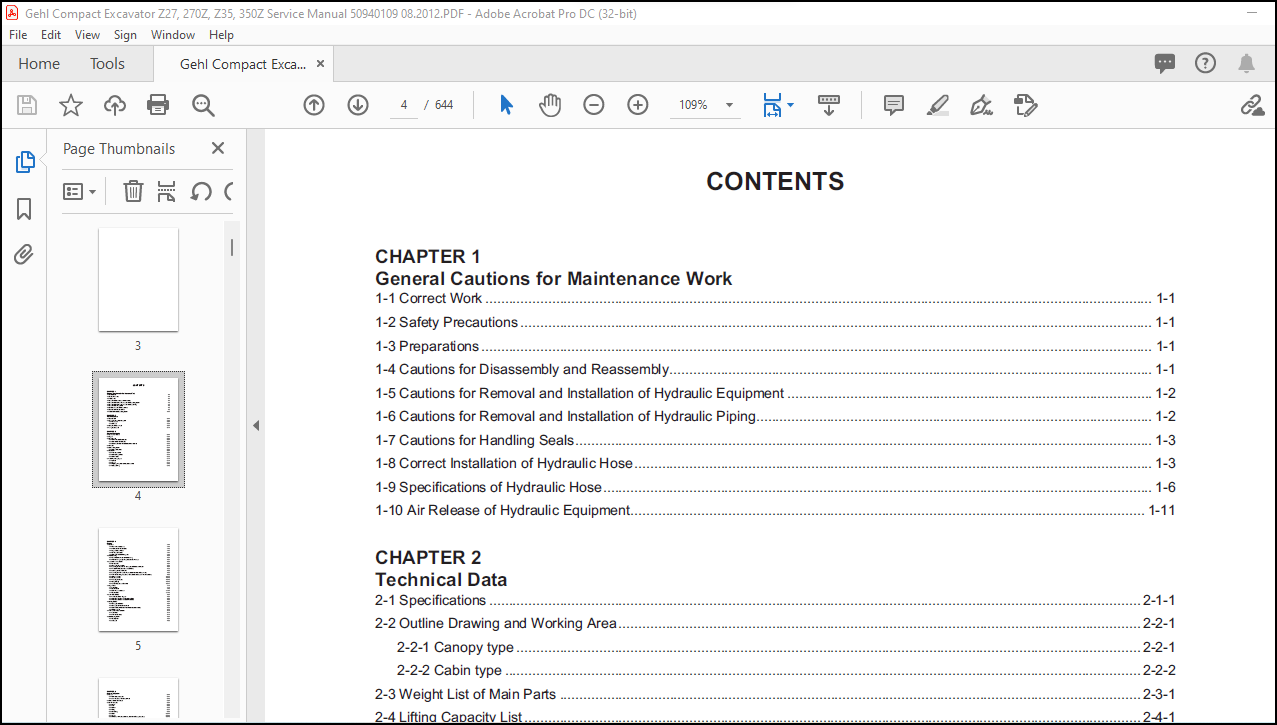Screen dimensions: 1277x725
Task: Expand fit page options arrow
Action: pyautogui.click(x=790, y=104)
